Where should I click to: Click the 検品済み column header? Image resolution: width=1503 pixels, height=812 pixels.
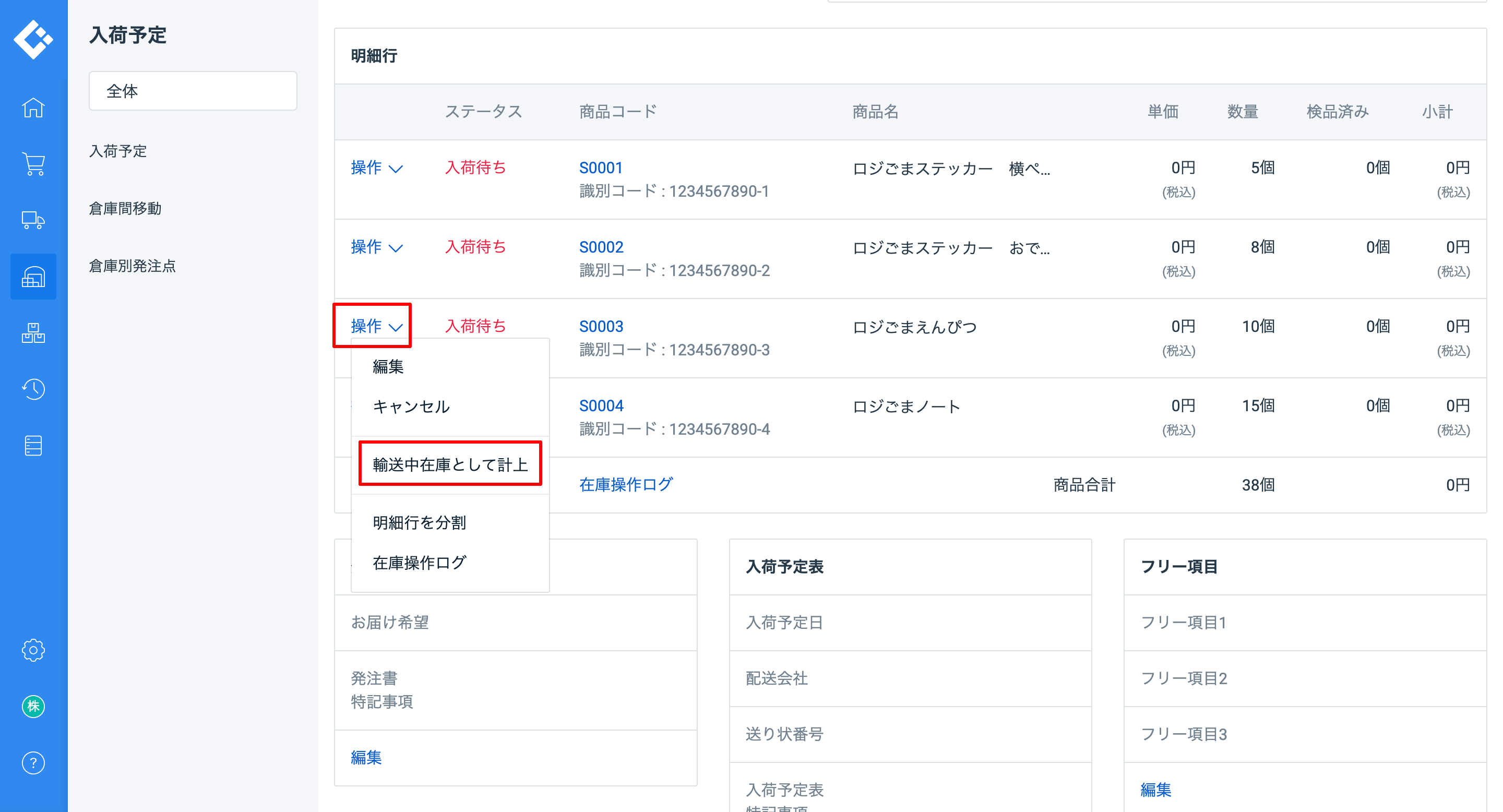pyautogui.click(x=1337, y=112)
